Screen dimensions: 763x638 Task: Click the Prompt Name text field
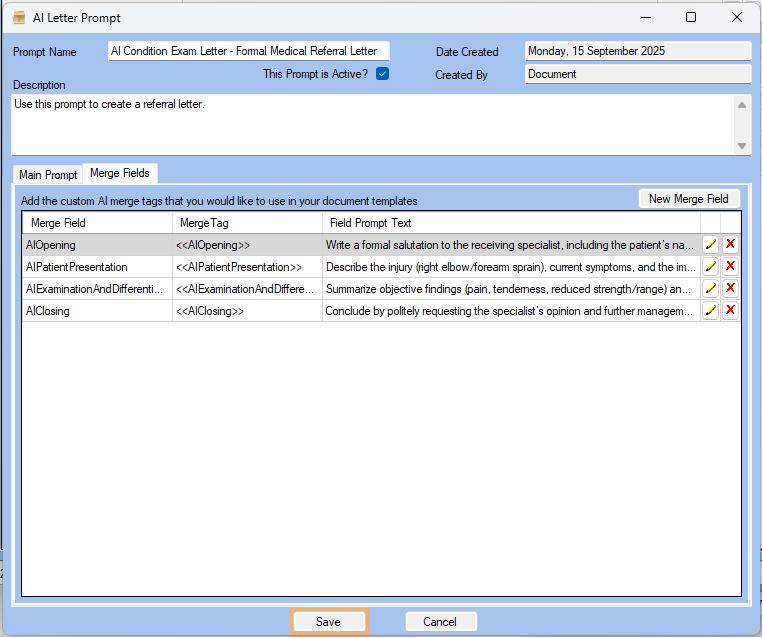click(248, 51)
